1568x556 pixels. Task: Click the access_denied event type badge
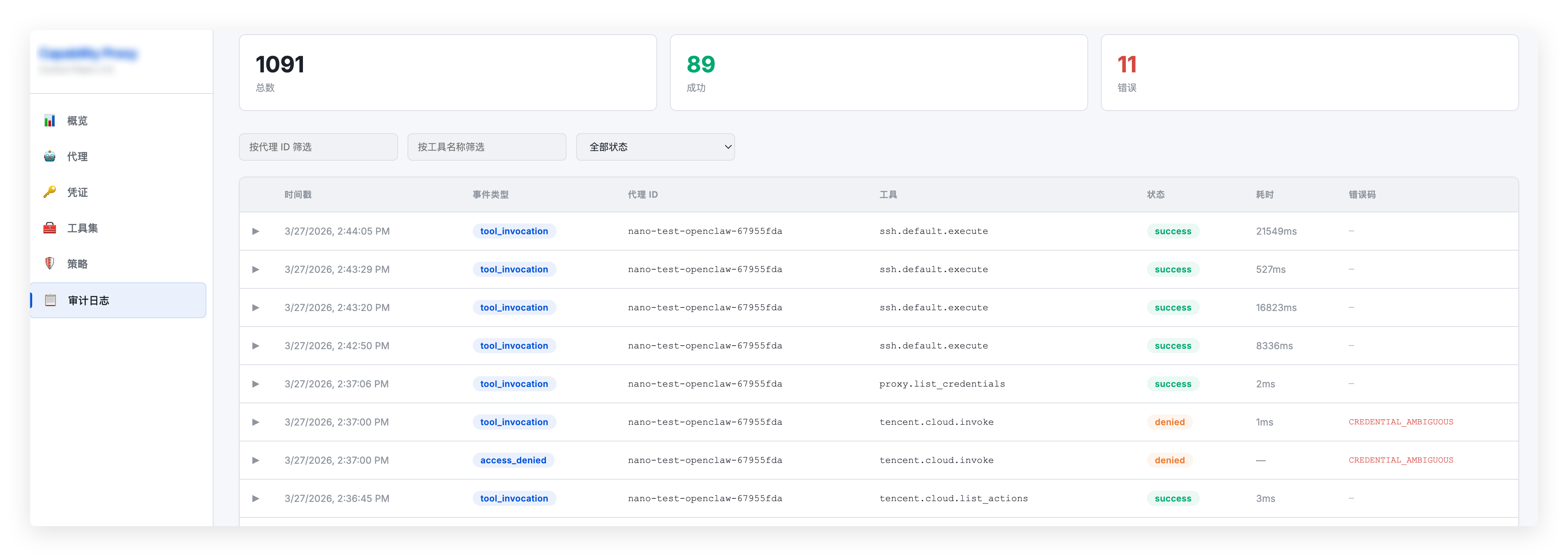click(513, 461)
